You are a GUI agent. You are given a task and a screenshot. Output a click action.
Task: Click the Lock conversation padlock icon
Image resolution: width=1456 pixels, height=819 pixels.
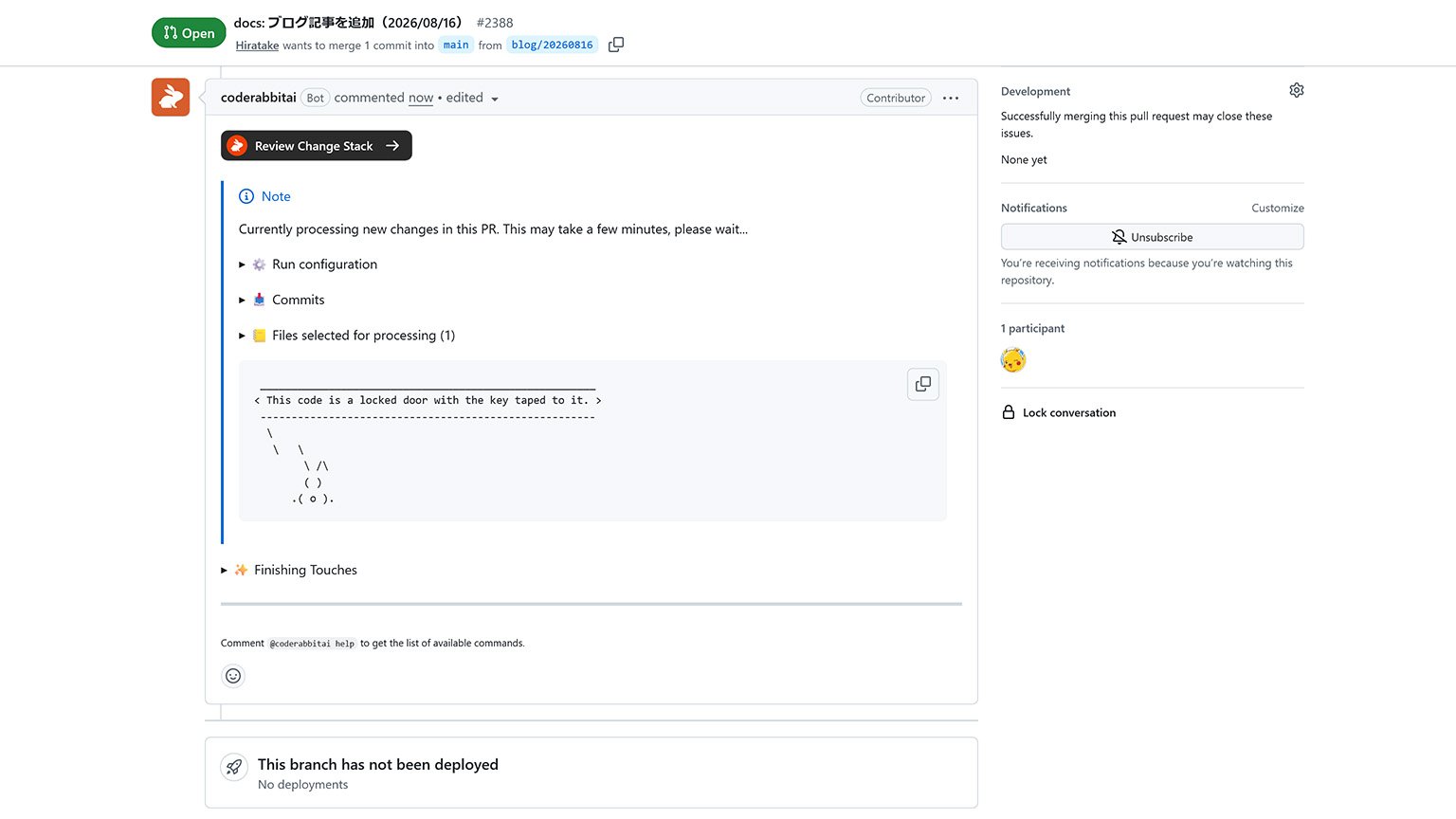pyautogui.click(x=1009, y=412)
